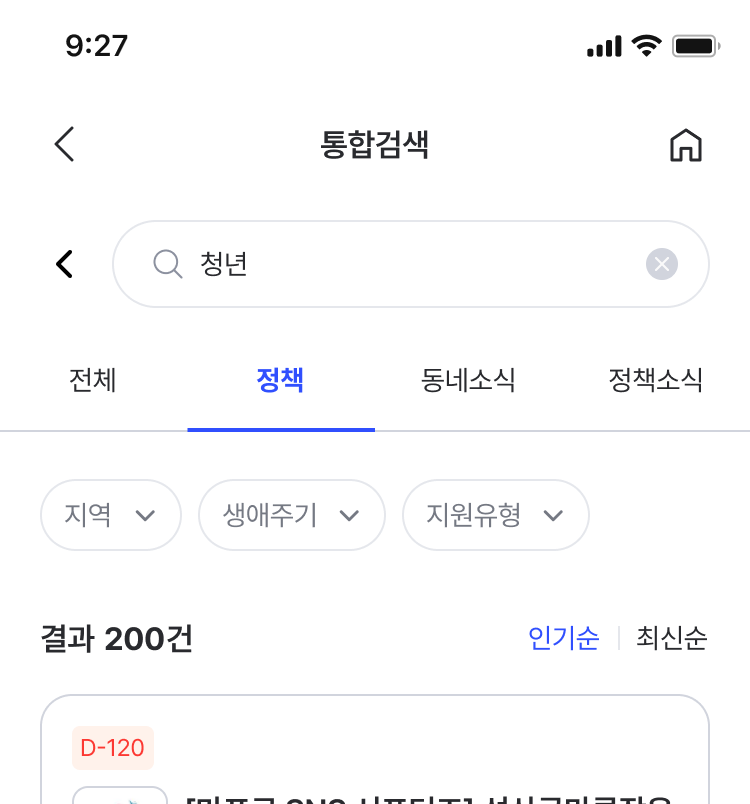This screenshot has height=804, width=750.
Task: Sort results by 최신순
Action: (672, 638)
